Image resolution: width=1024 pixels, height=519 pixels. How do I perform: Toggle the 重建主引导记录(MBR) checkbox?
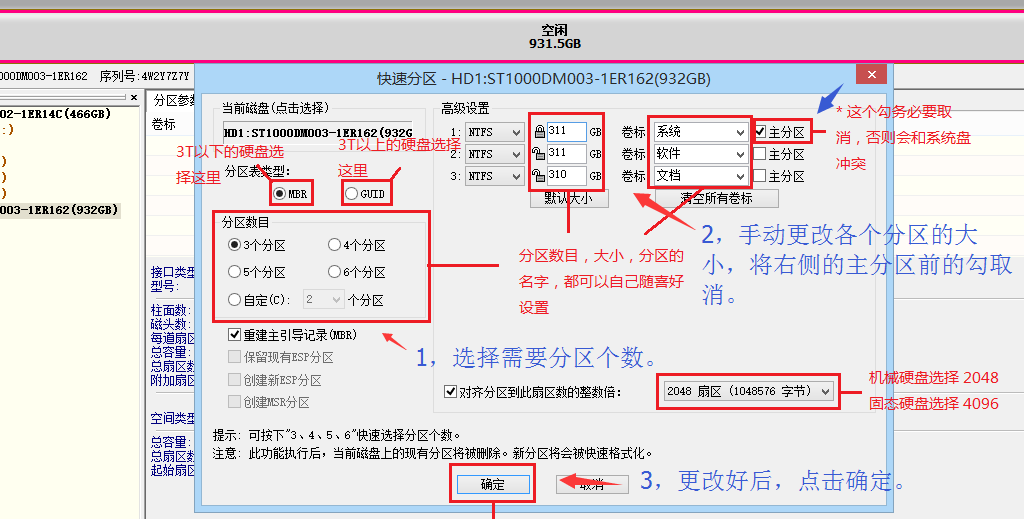[234, 335]
